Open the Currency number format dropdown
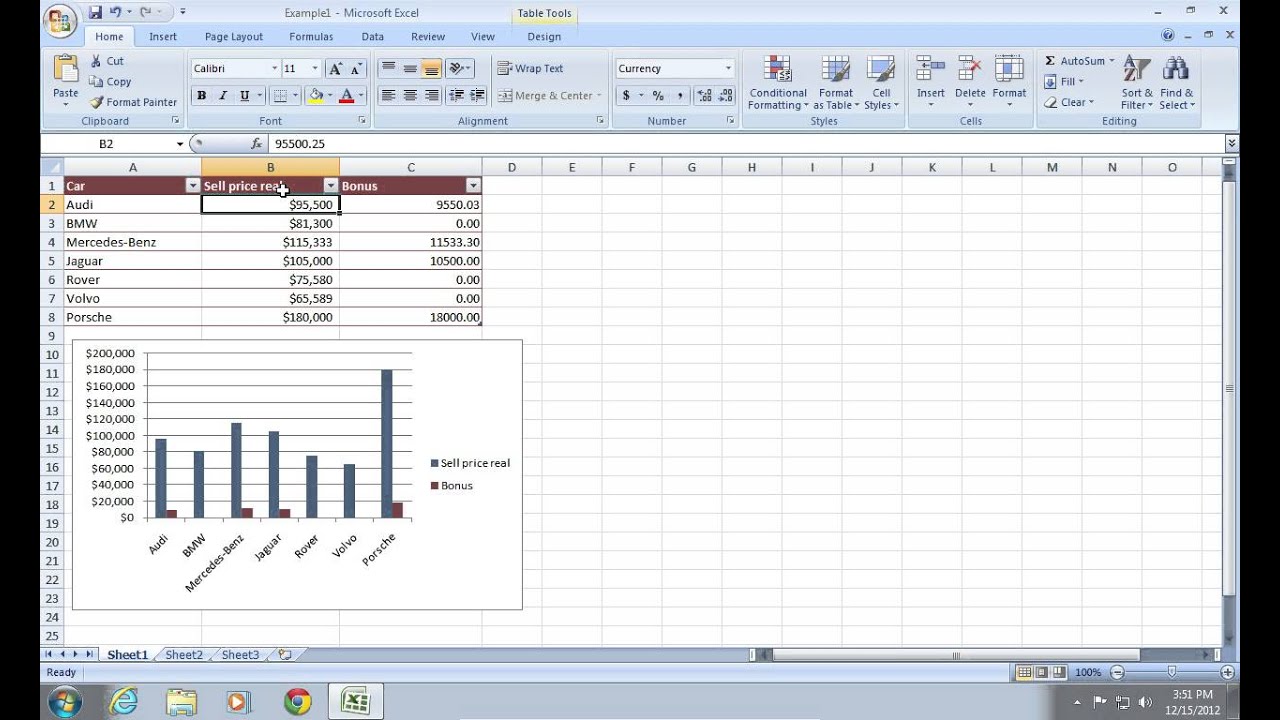 pyautogui.click(x=728, y=69)
